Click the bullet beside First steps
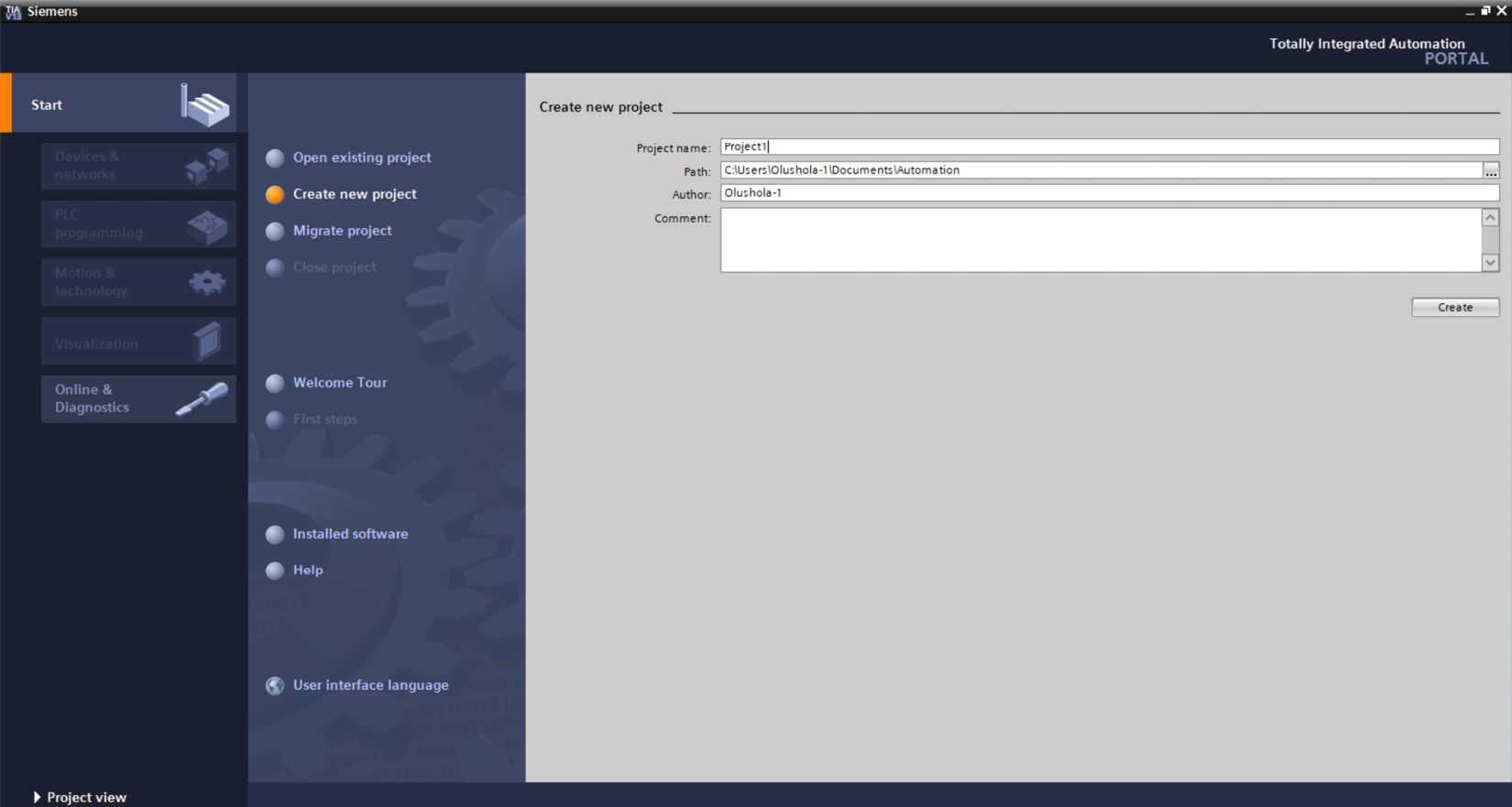Screen dimensions: 1512x807 275,420
